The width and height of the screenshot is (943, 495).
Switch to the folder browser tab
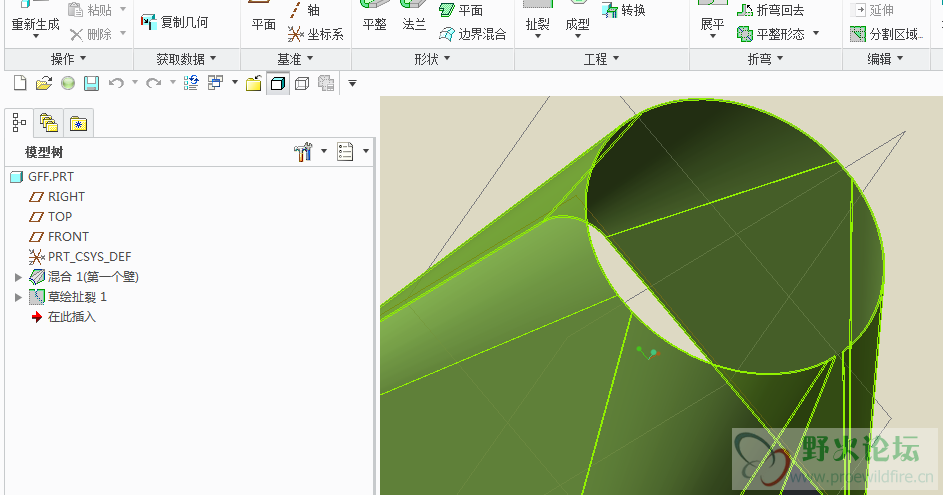(x=48, y=123)
